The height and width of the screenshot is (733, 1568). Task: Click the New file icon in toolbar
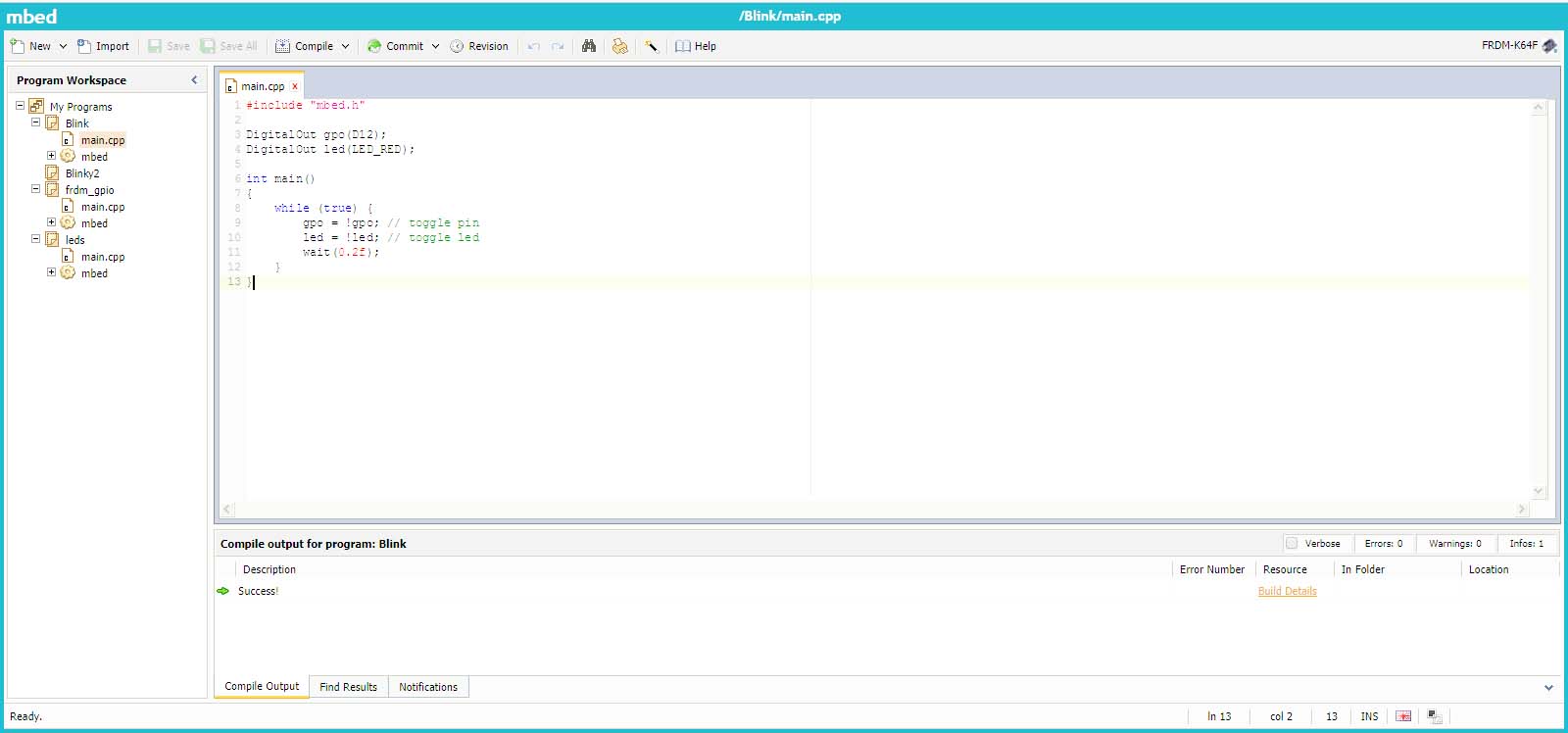pos(17,46)
